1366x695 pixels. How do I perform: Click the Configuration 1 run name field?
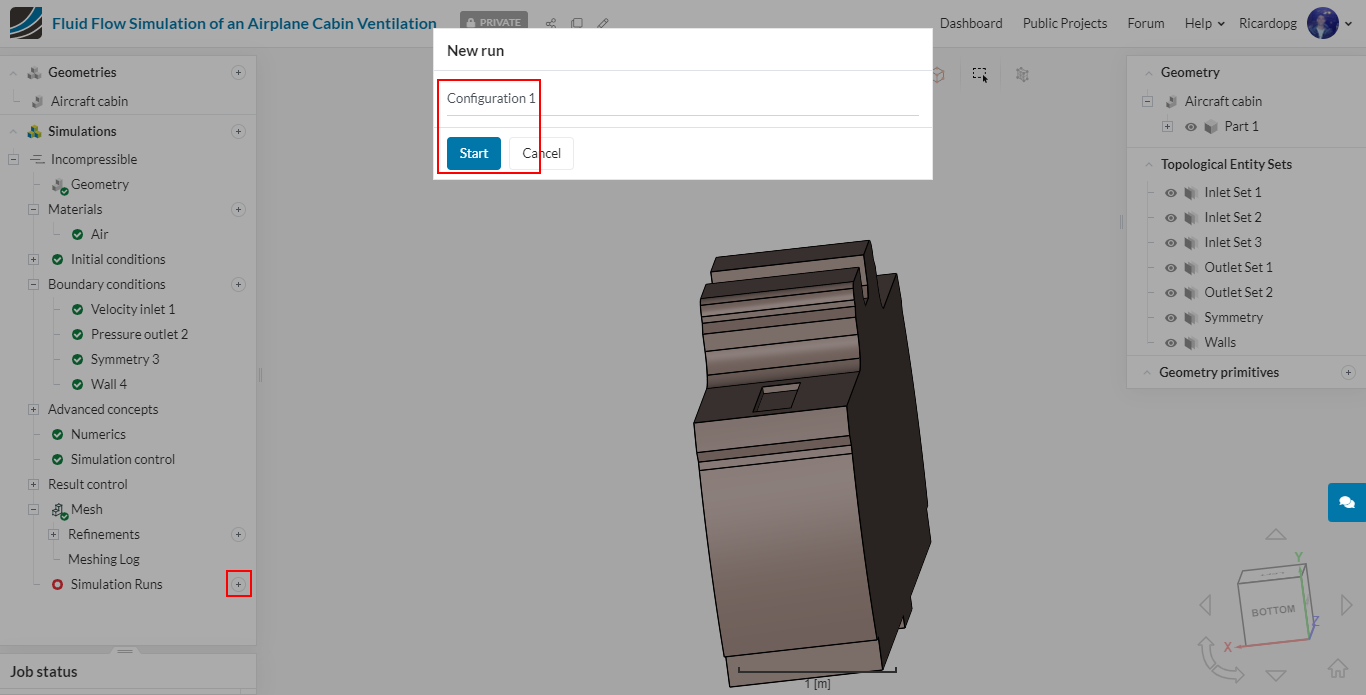[683, 99]
